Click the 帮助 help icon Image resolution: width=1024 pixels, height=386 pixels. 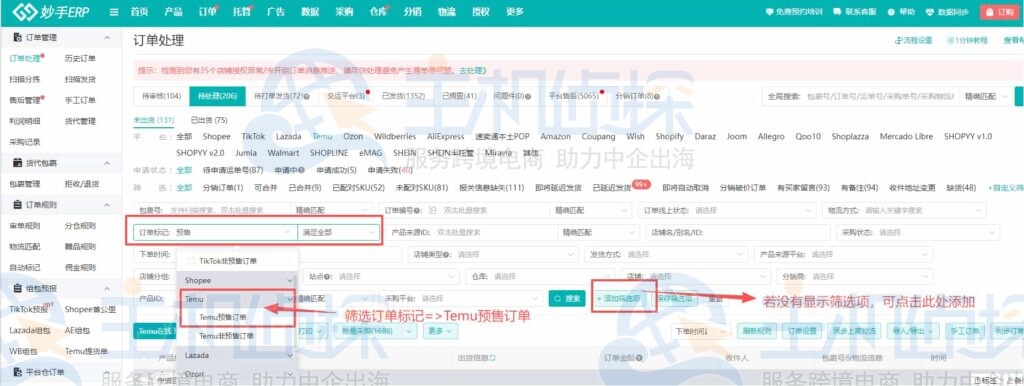[902, 12]
